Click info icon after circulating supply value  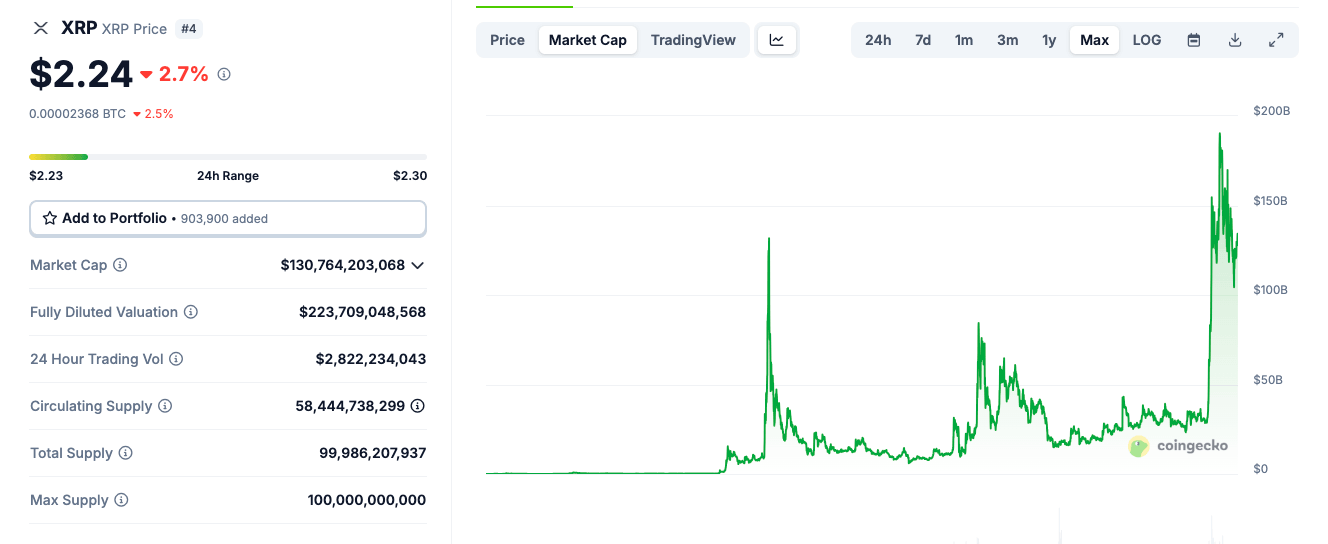(x=418, y=406)
